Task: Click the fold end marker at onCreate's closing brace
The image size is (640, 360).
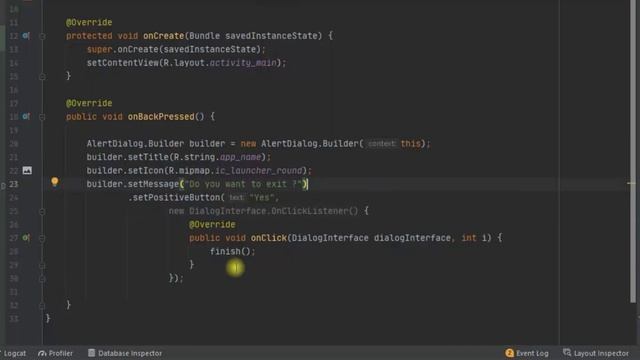Action: click(42, 76)
